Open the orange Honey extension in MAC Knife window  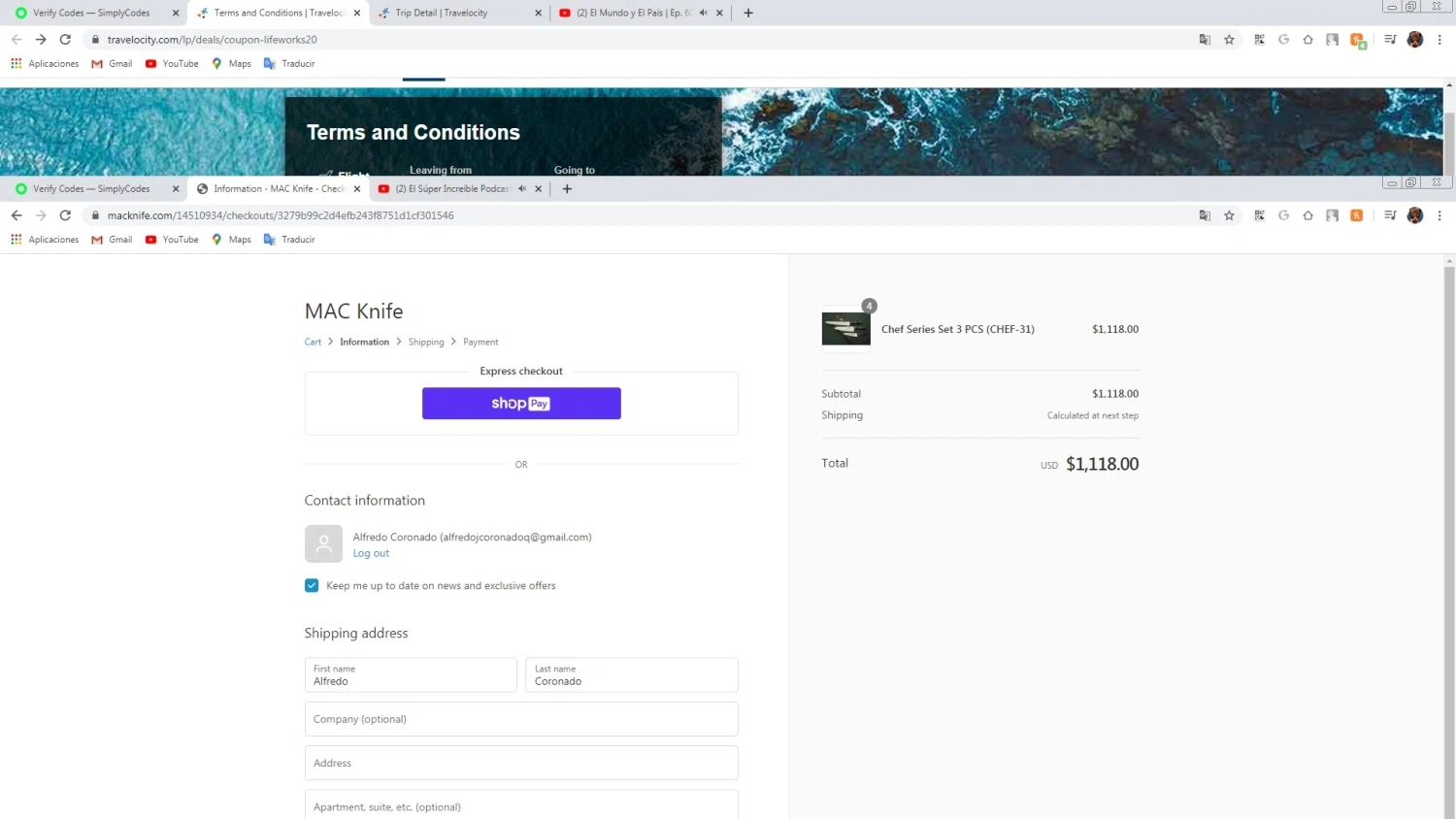pos(1357,215)
